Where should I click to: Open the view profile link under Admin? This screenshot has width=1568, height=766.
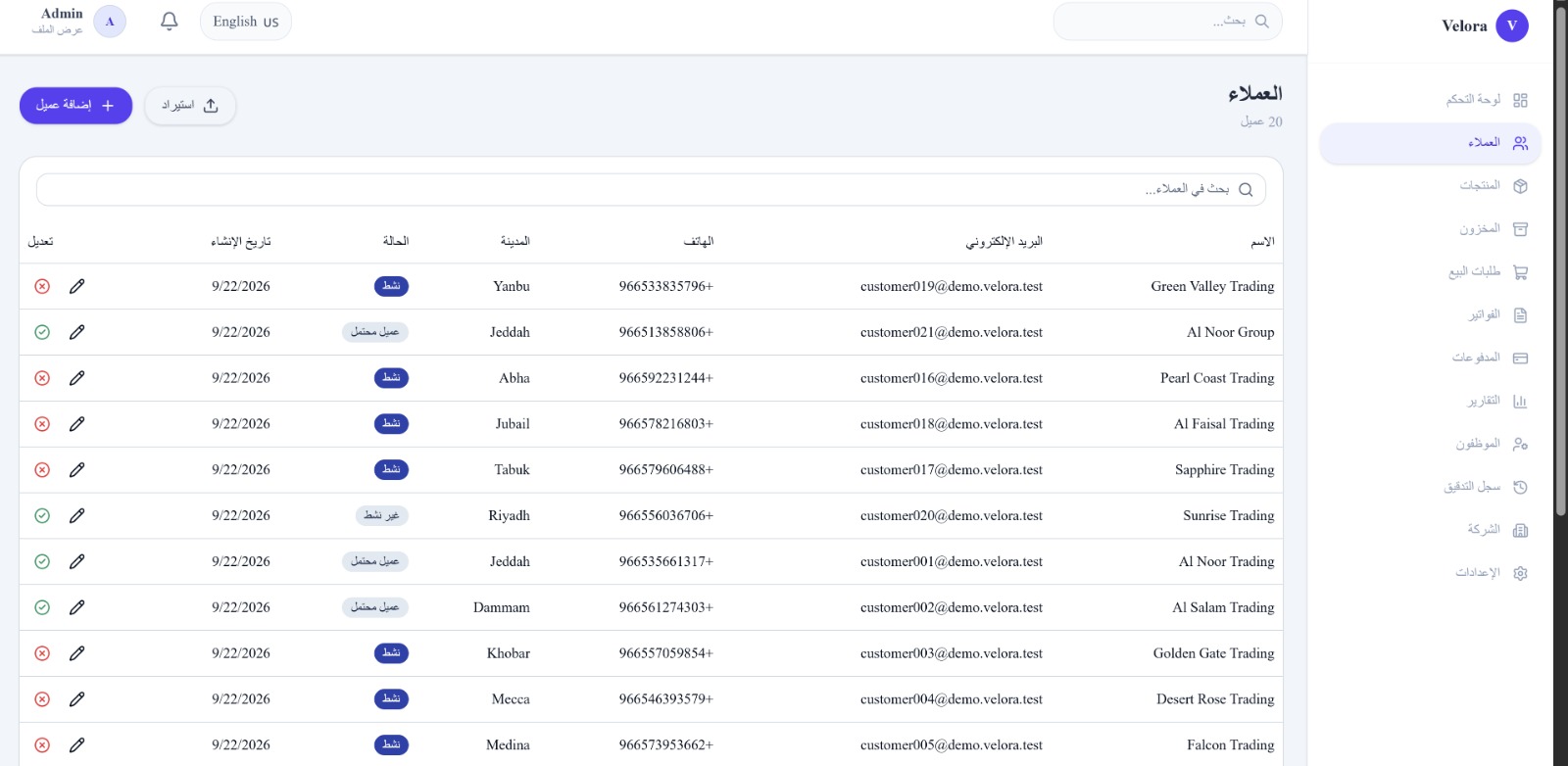point(57,30)
